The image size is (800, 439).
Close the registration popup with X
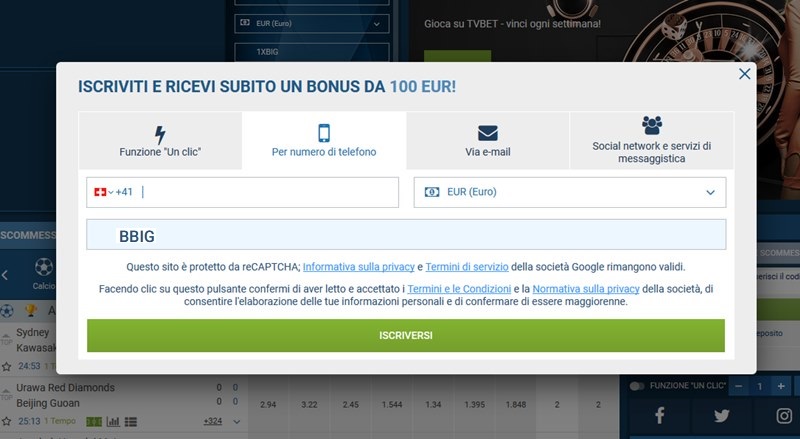click(744, 74)
